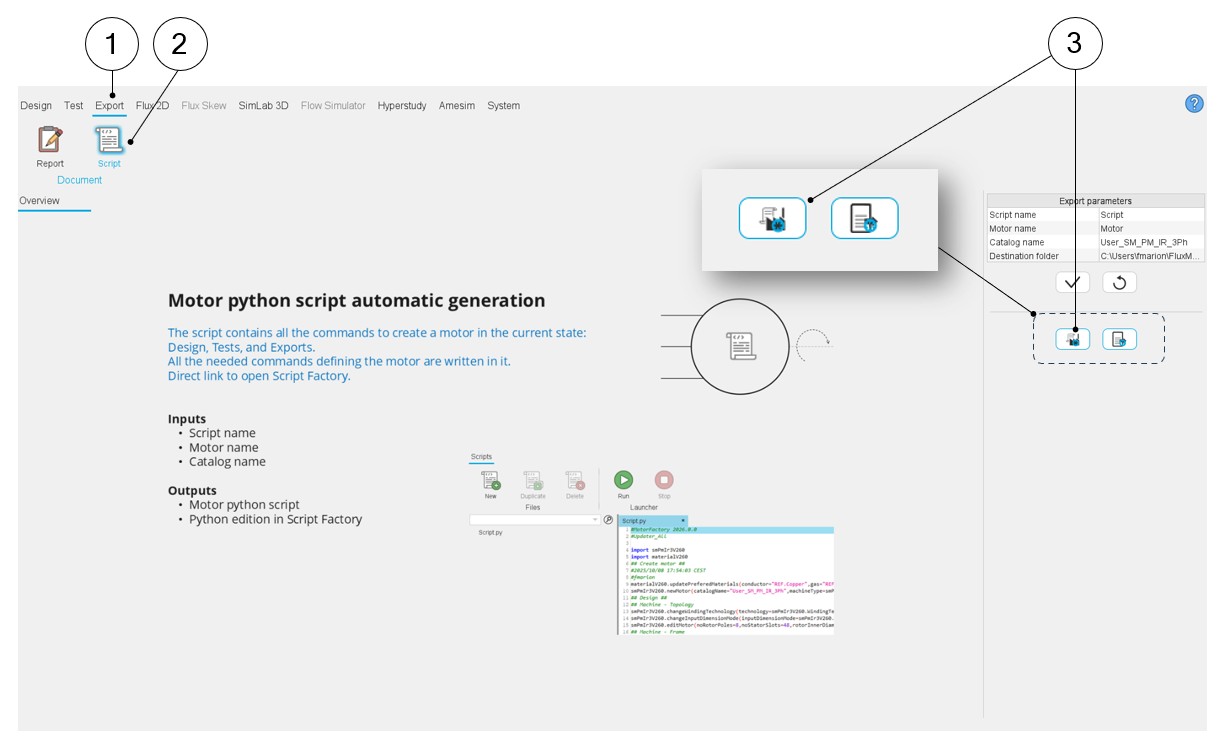Open the Report document export icon
The width and height of the screenshot is (1226, 744).
tap(50, 140)
